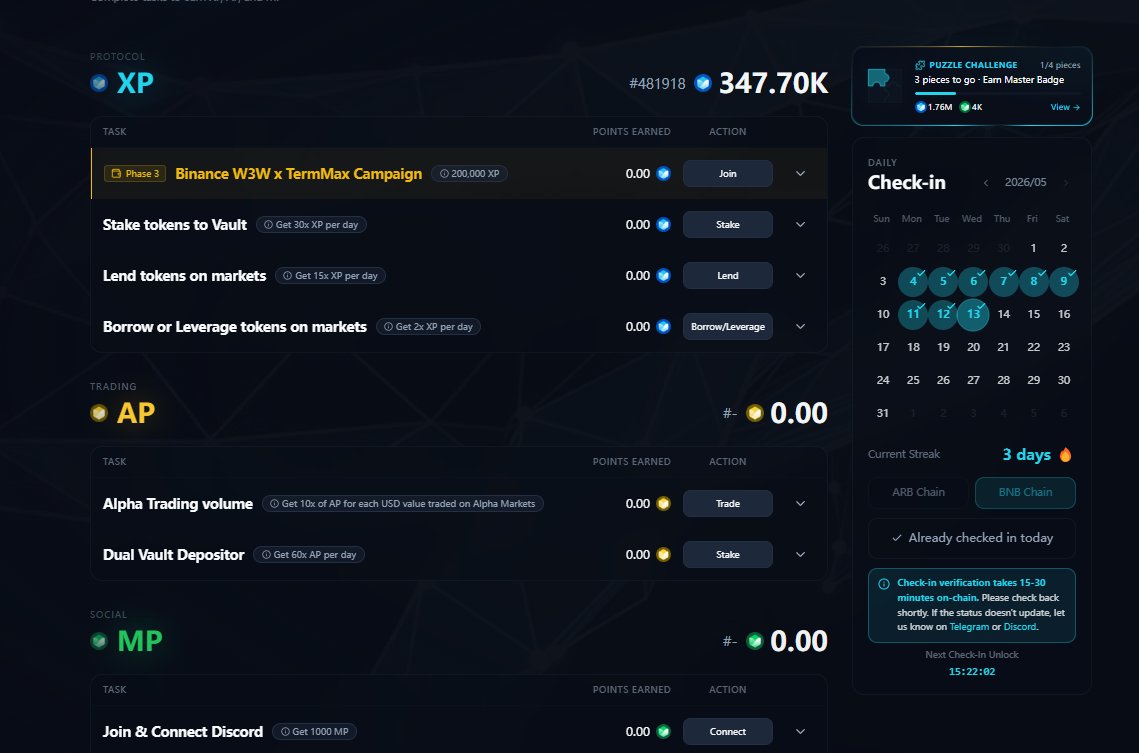Select checked day 13 in calendar

point(973,314)
